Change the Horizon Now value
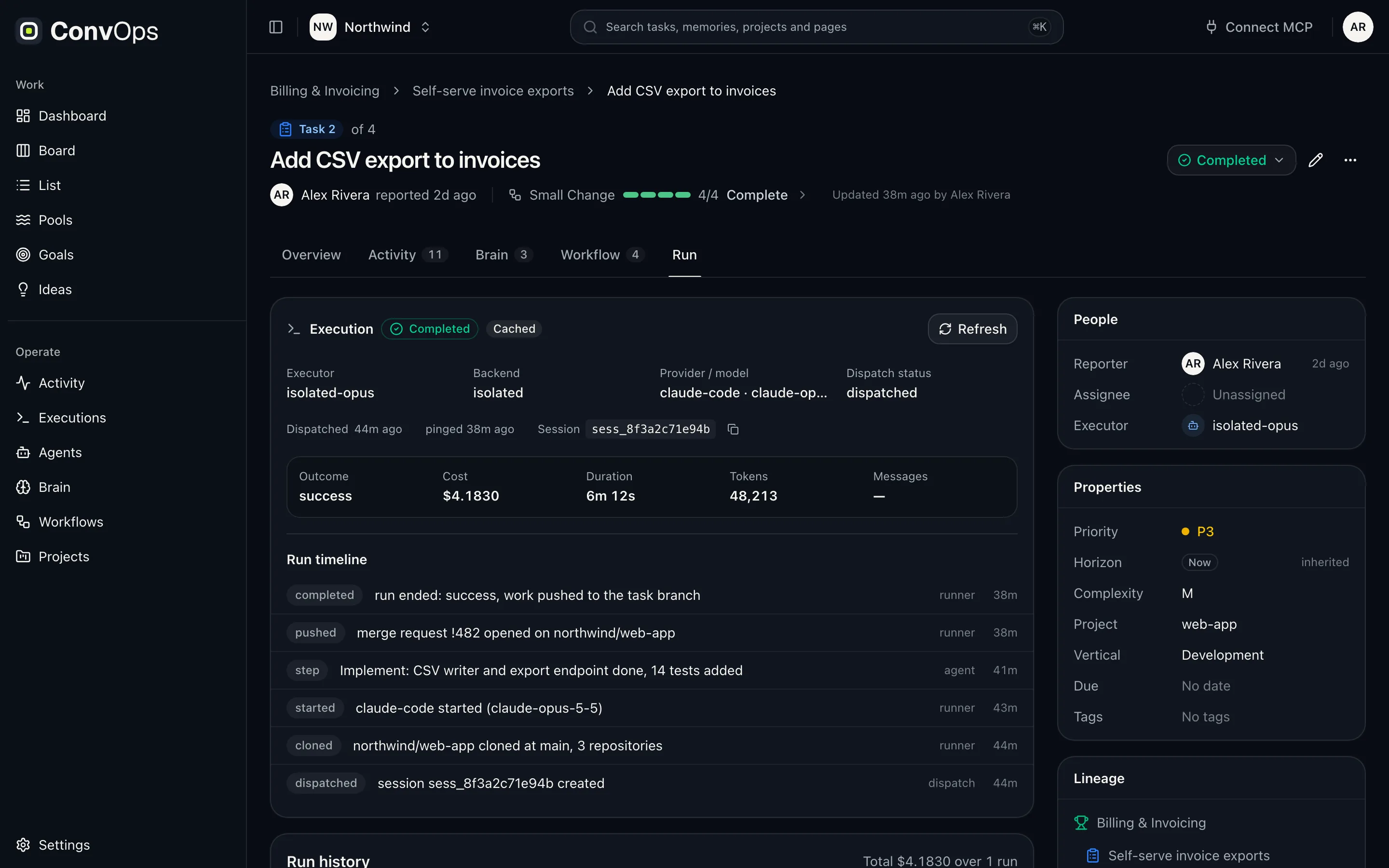The image size is (1389, 868). point(1199,563)
